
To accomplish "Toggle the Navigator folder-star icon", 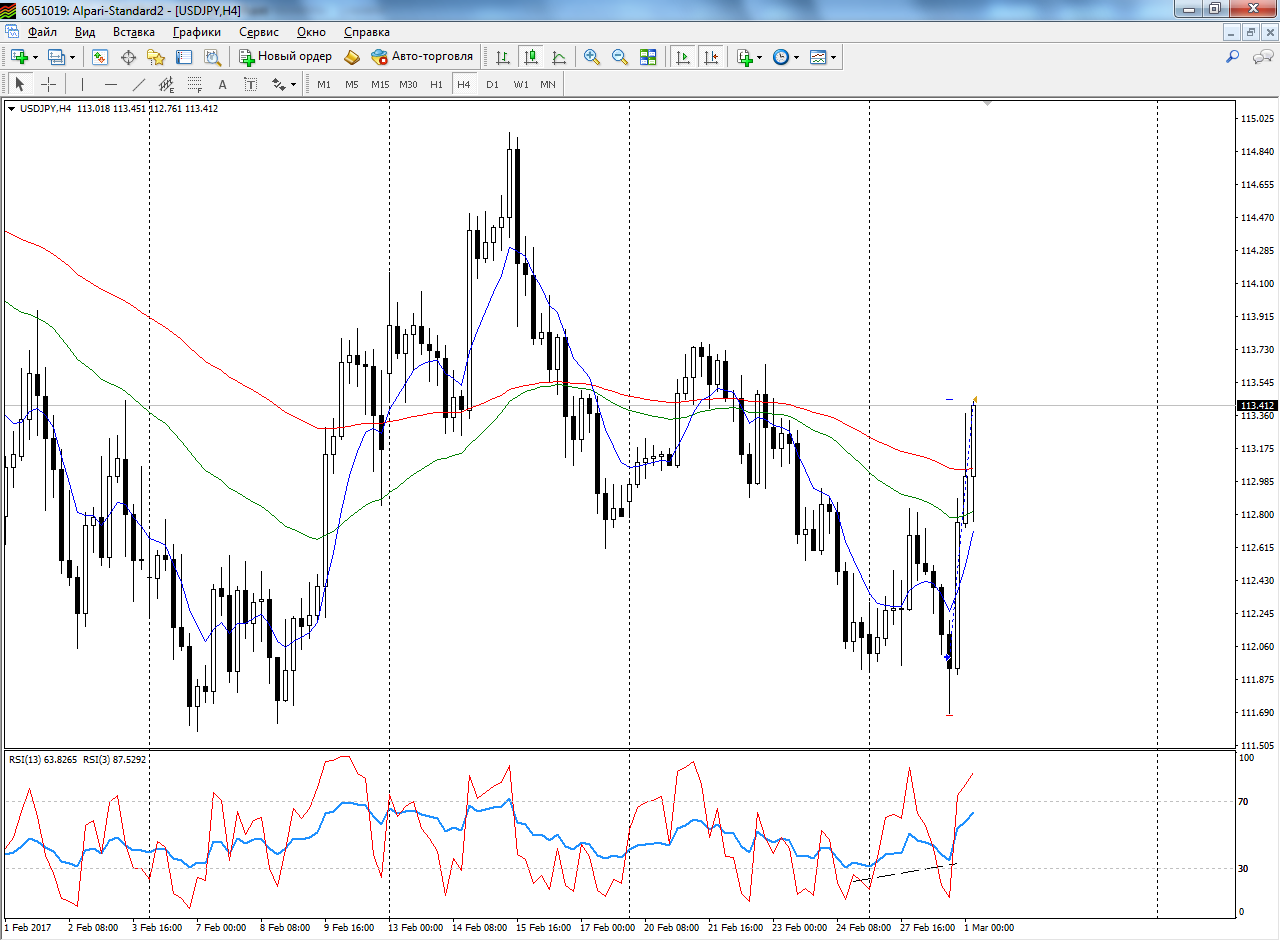I will point(156,57).
